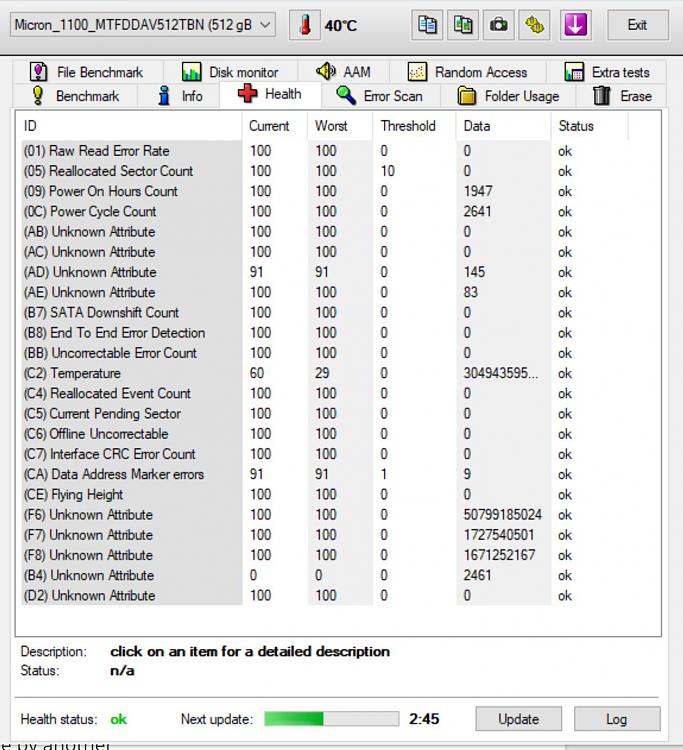
Task: Select the Health tab
Action: [x=270, y=94]
